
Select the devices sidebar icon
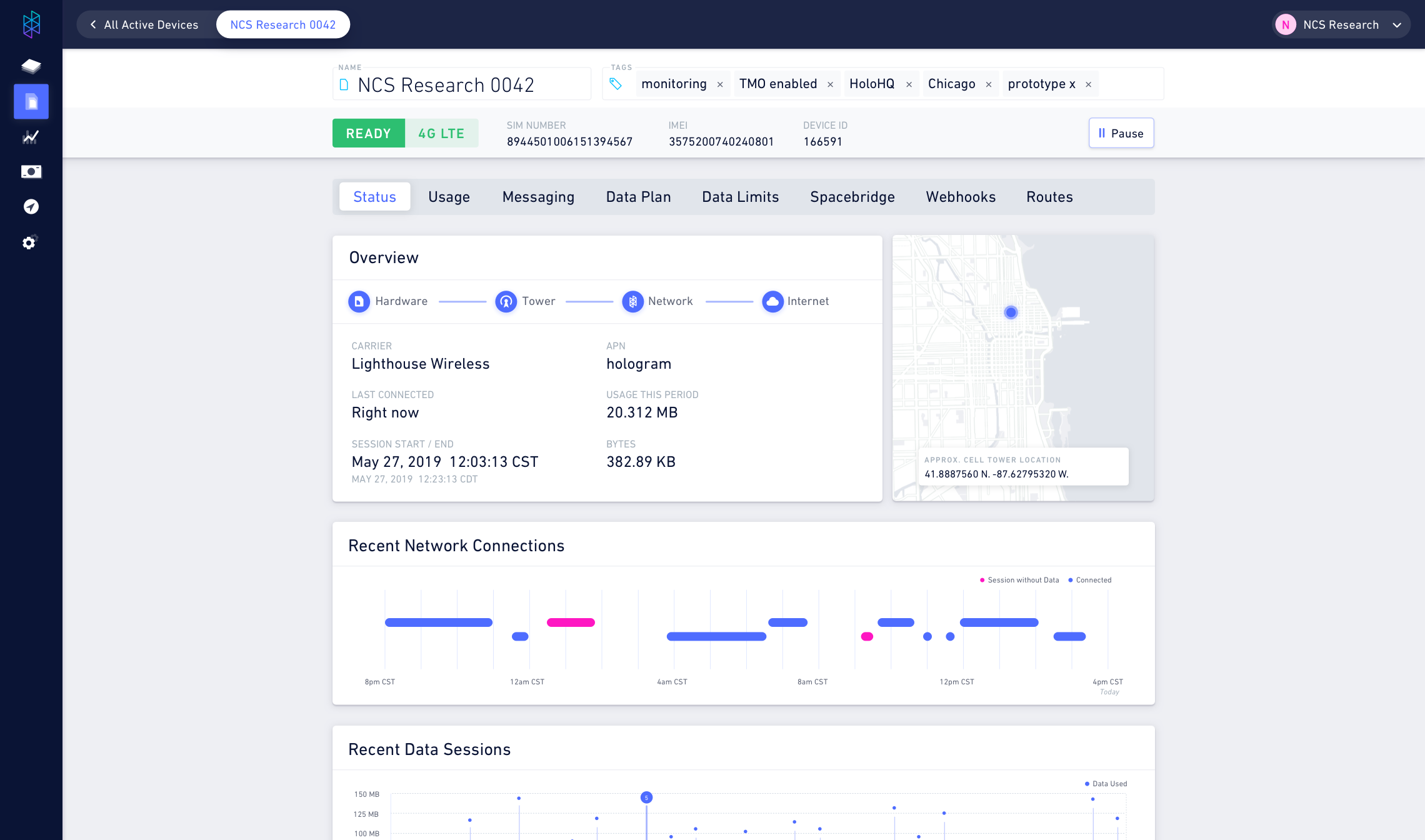(x=31, y=101)
